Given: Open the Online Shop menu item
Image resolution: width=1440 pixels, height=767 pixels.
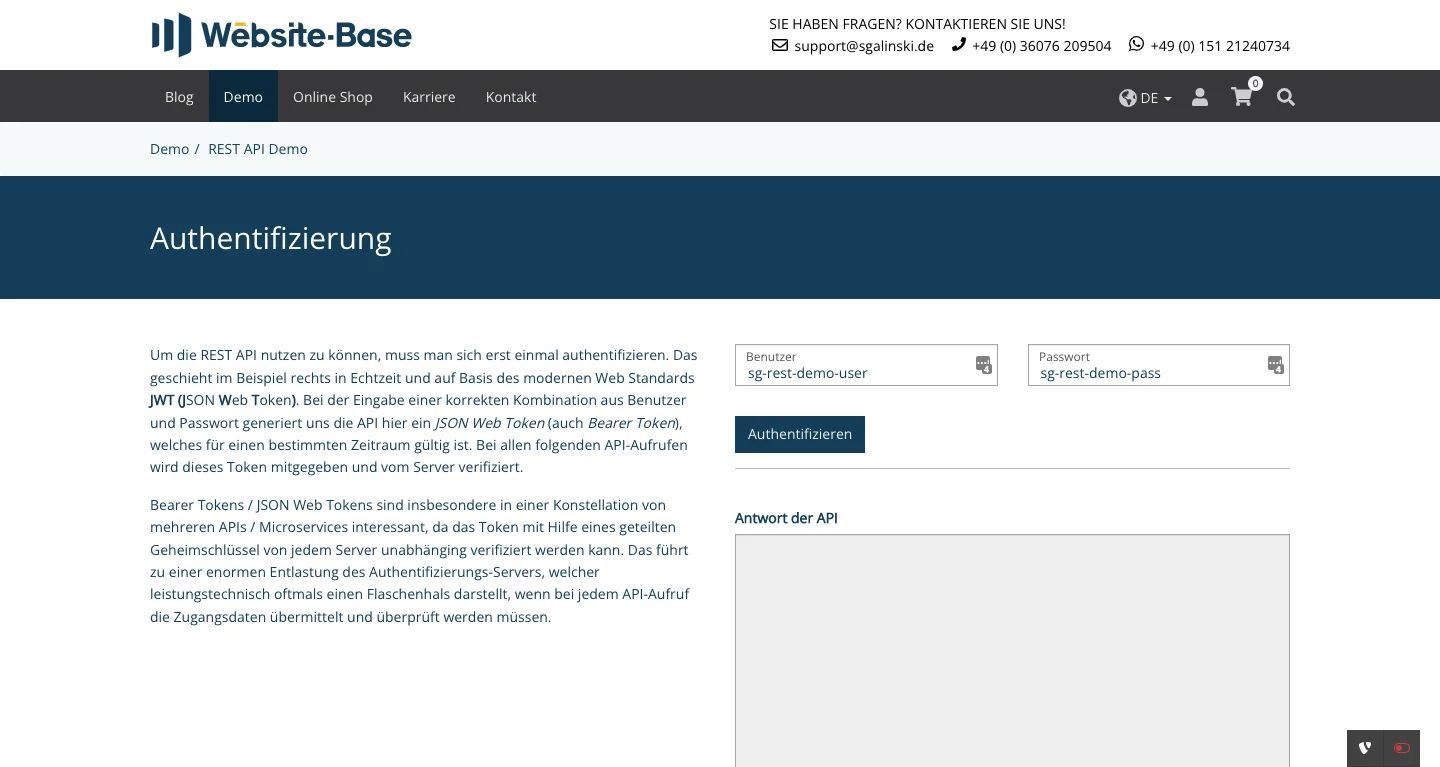Looking at the screenshot, I should (x=333, y=97).
